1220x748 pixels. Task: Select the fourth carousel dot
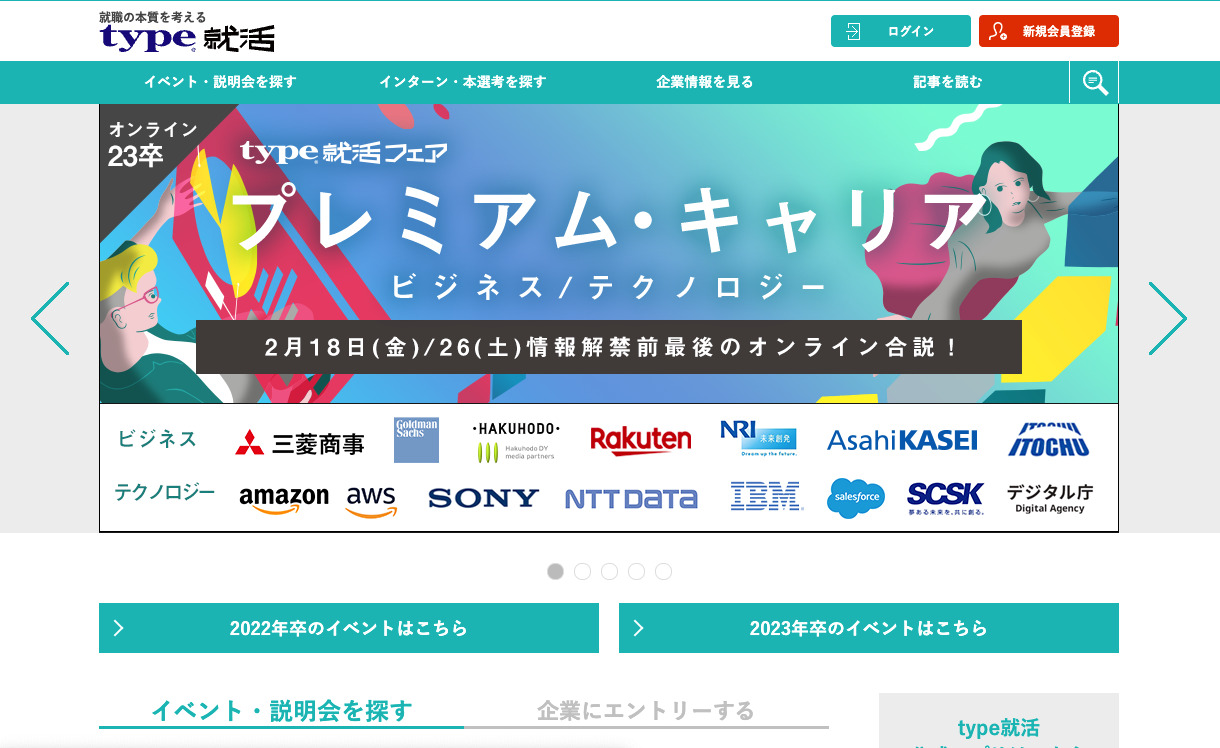click(636, 571)
